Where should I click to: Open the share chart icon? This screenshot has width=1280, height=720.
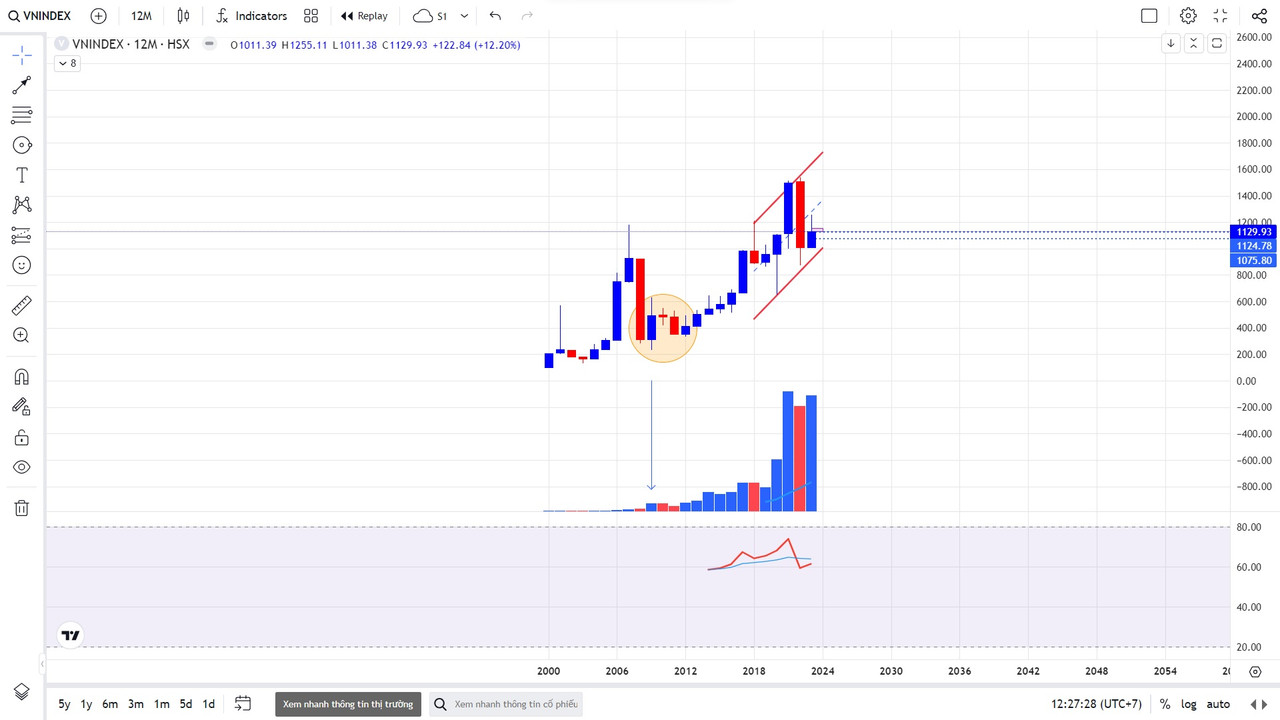pos(1259,16)
